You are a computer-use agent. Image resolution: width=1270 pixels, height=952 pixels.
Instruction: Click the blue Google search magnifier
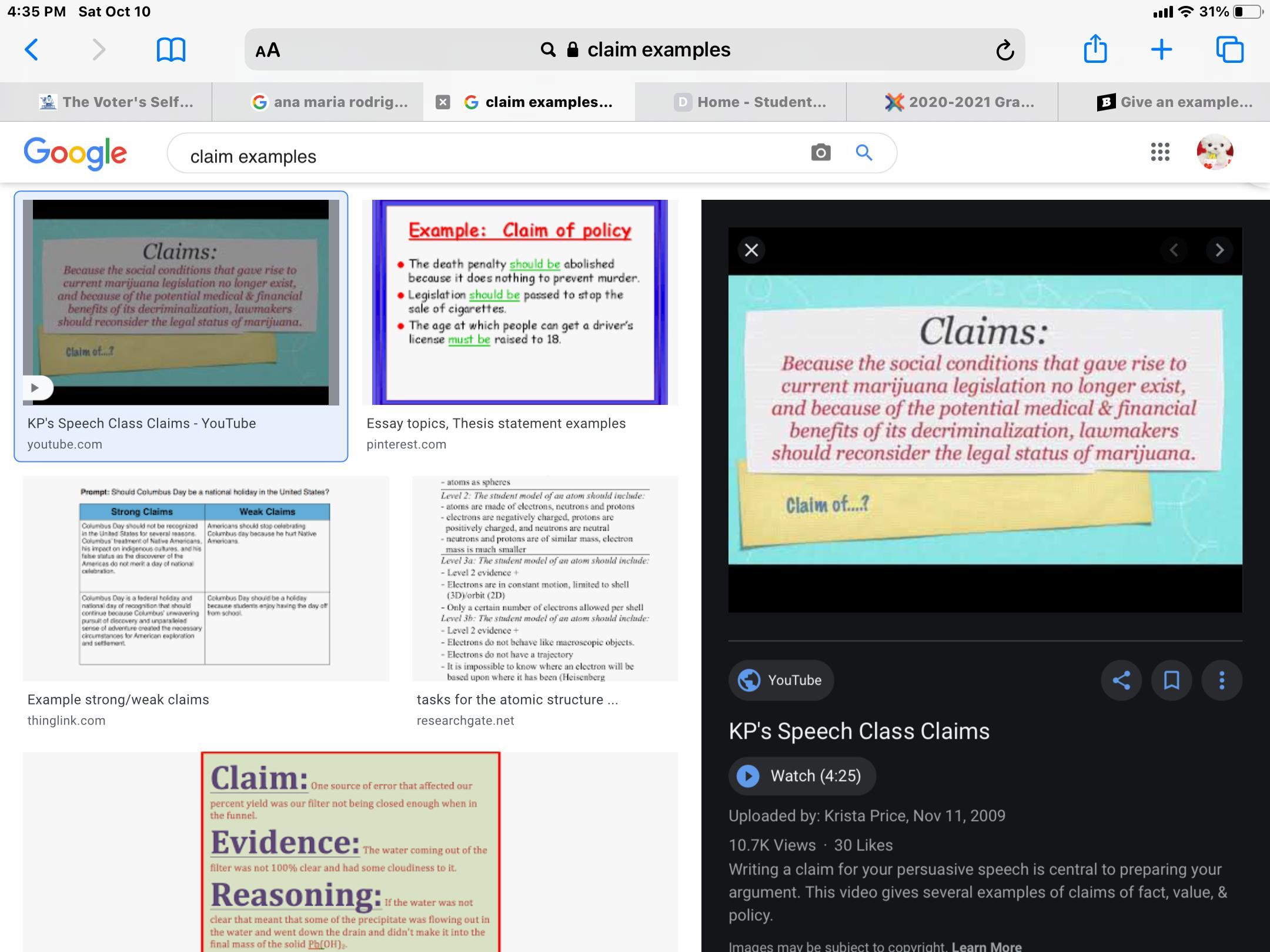pyautogui.click(x=863, y=153)
